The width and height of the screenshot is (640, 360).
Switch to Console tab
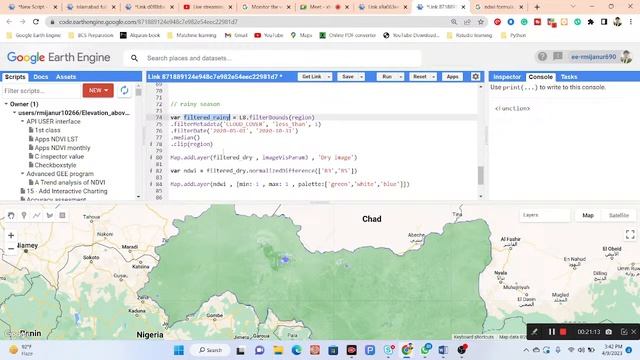pyautogui.click(x=540, y=77)
